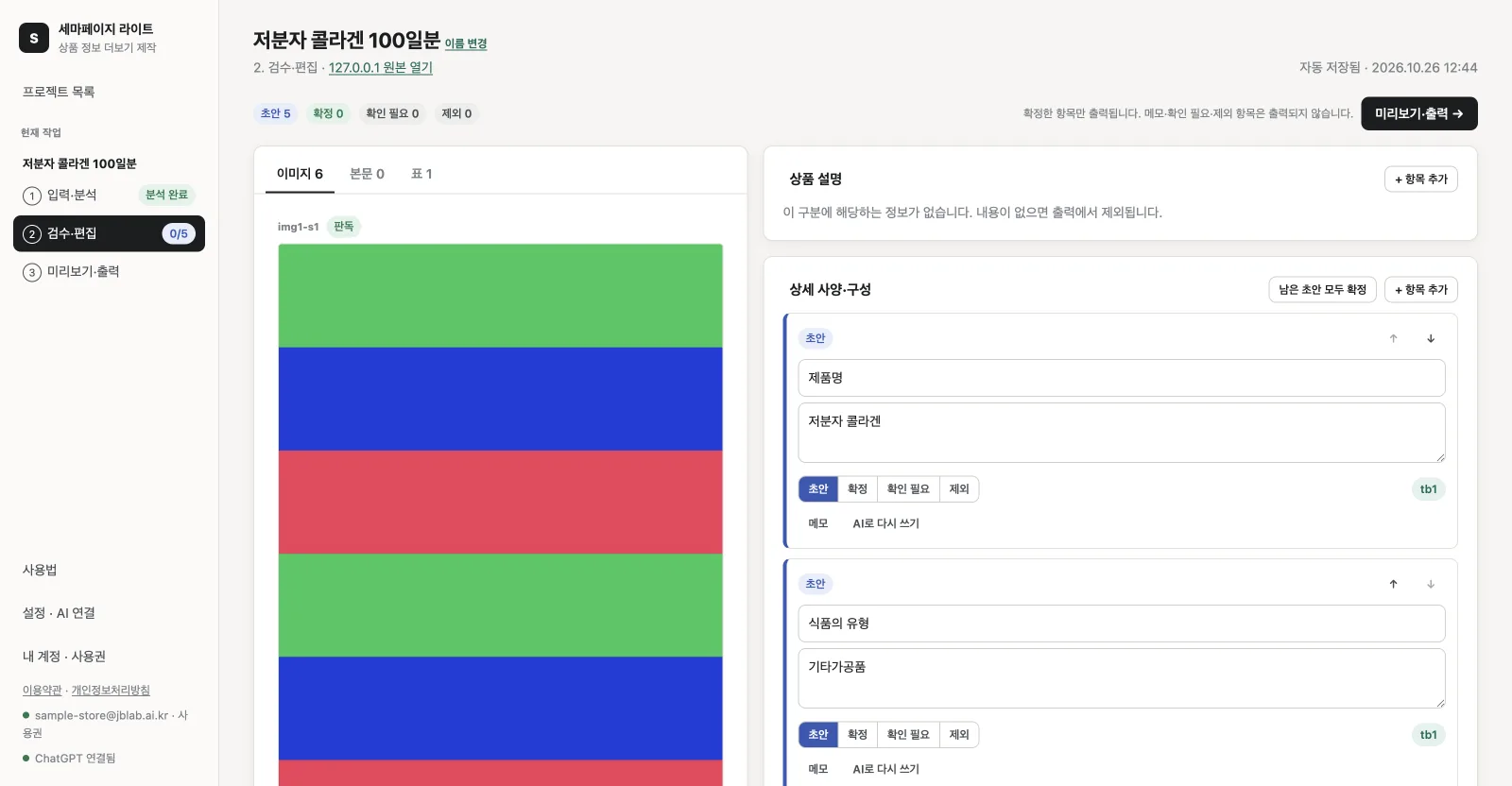1512x786 pixels.
Task: Open the 이용약관 link
Action: click(x=42, y=691)
